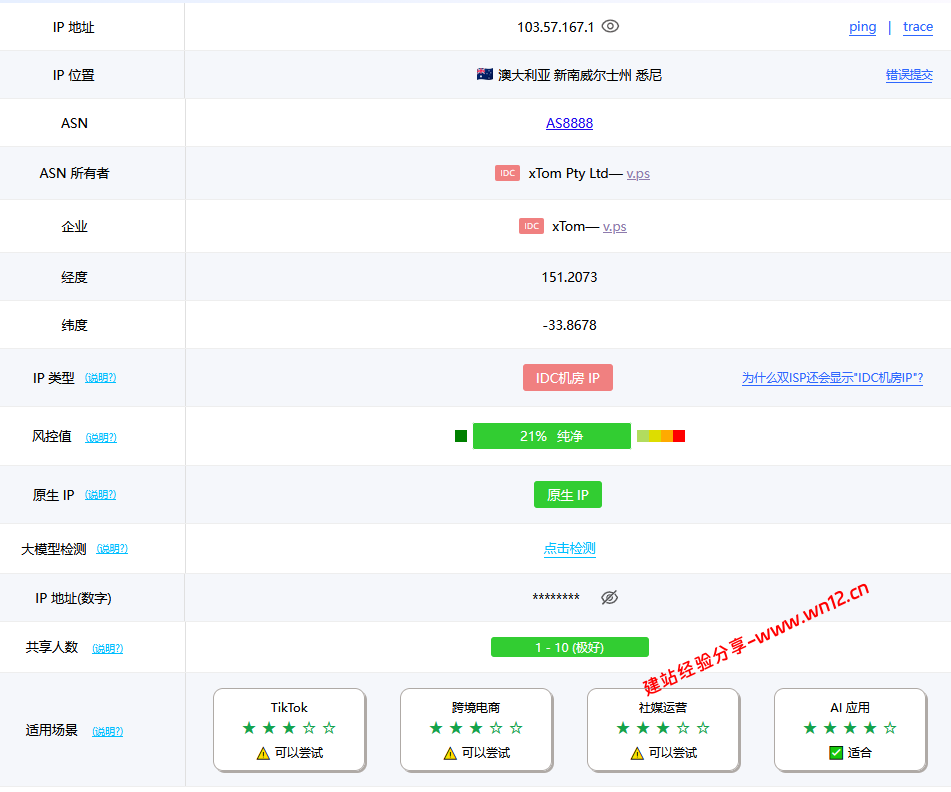The image size is (951, 792).
Task: Open 说明 help link for 原生 IP
Action: click(101, 495)
